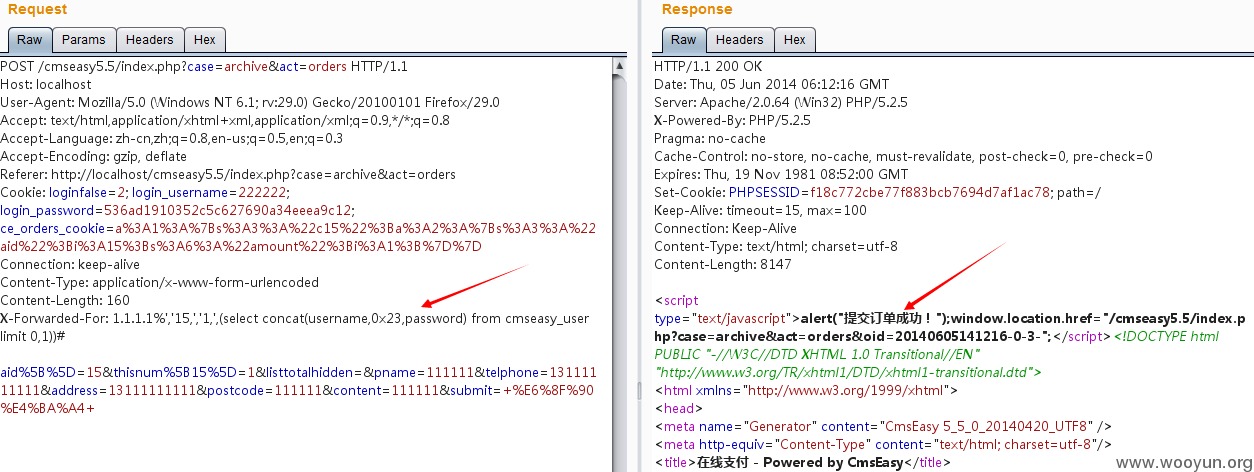1254x472 pixels.
Task: Click the POST request line
Action: 204,67
